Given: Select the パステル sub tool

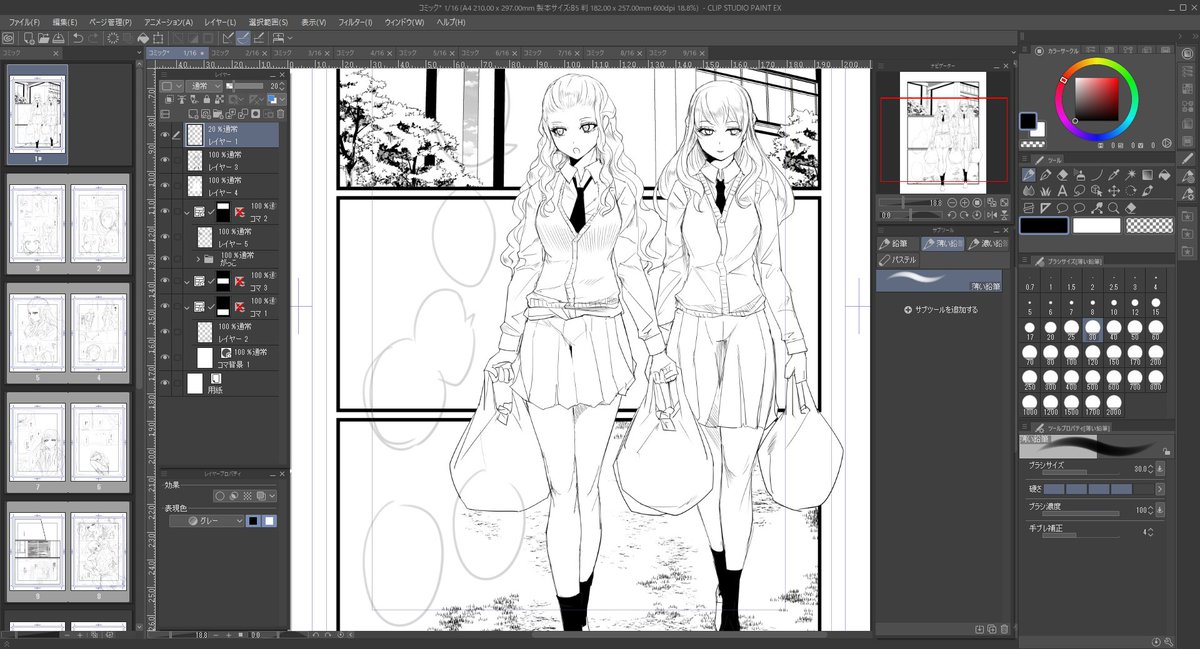Looking at the screenshot, I should click(898, 259).
